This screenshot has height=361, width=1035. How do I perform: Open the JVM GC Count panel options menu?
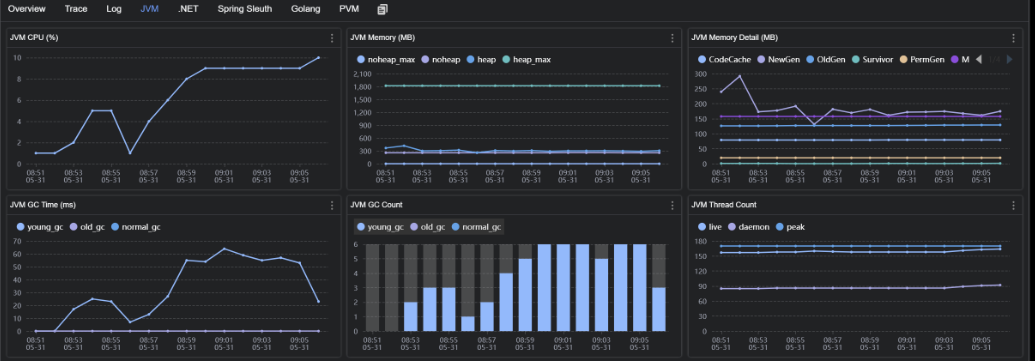(x=672, y=205)
